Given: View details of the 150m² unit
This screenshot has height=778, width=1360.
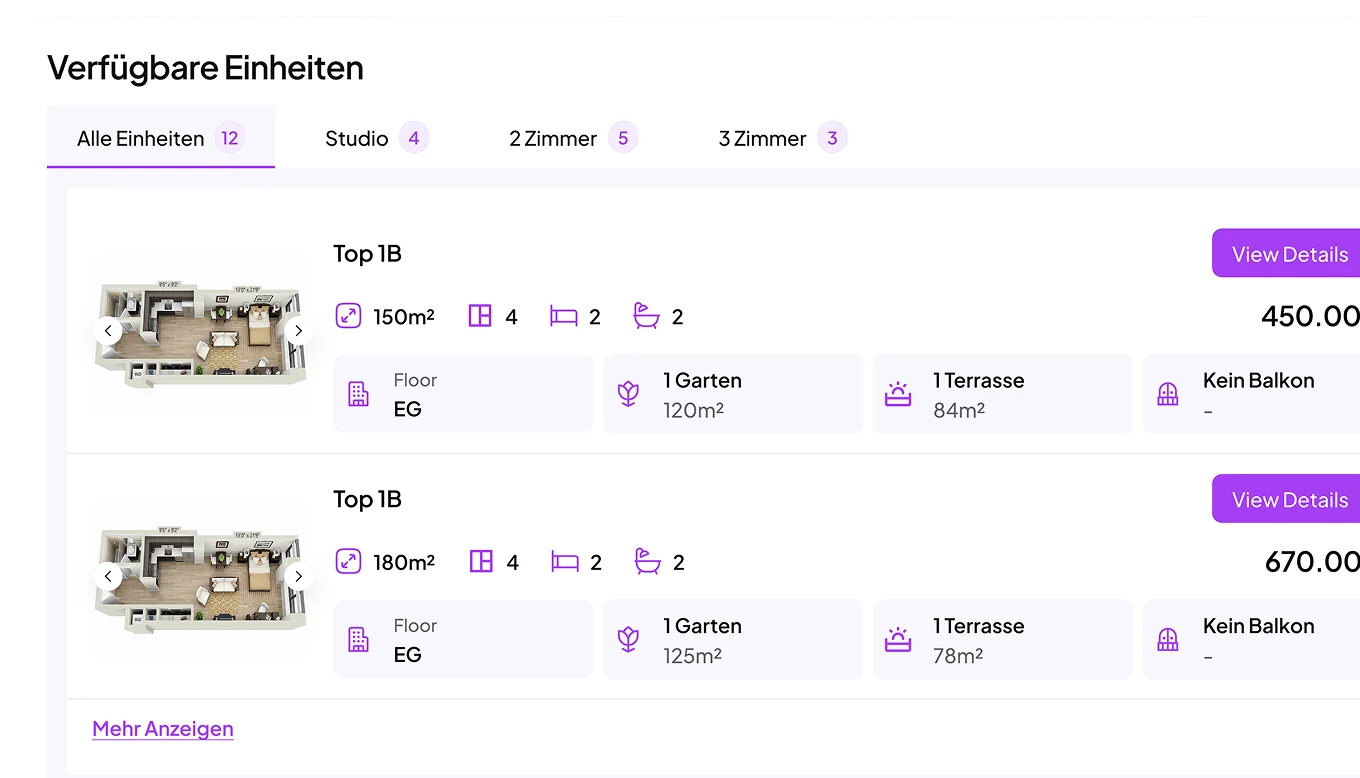Looking at the screenshot, I should [x=1288, y=254].
